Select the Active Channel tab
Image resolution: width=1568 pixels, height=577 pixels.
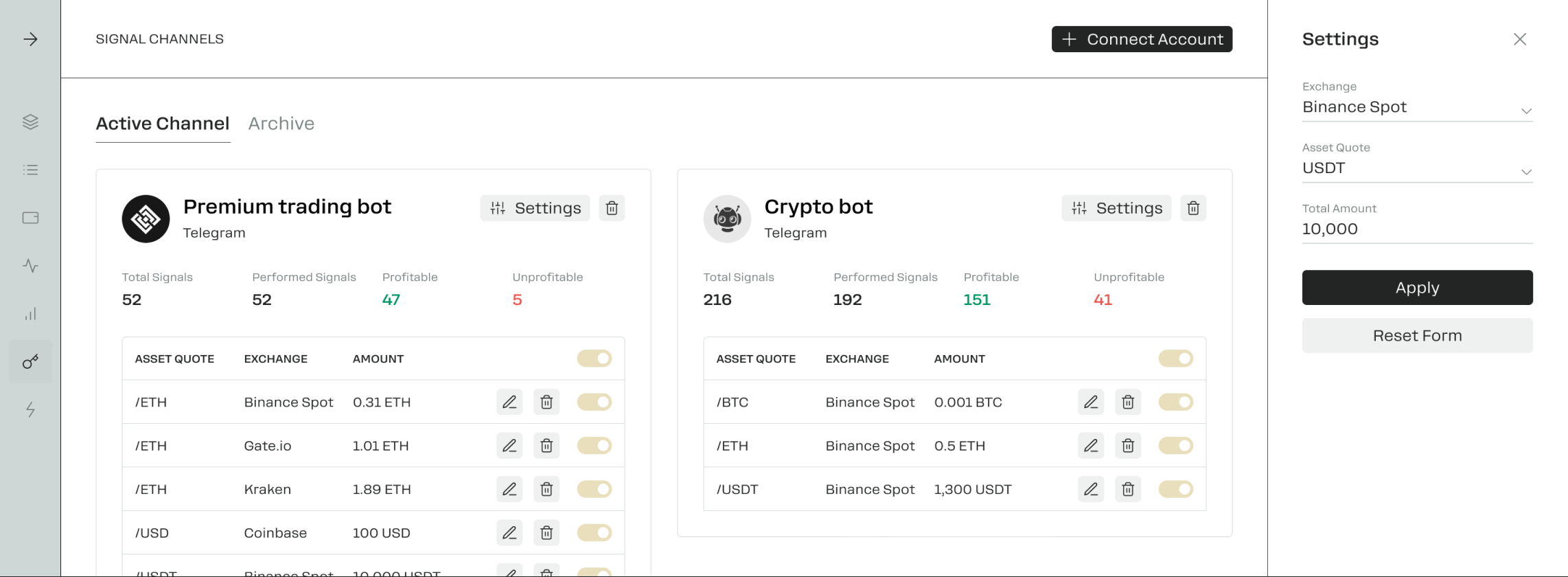point(163,124)
